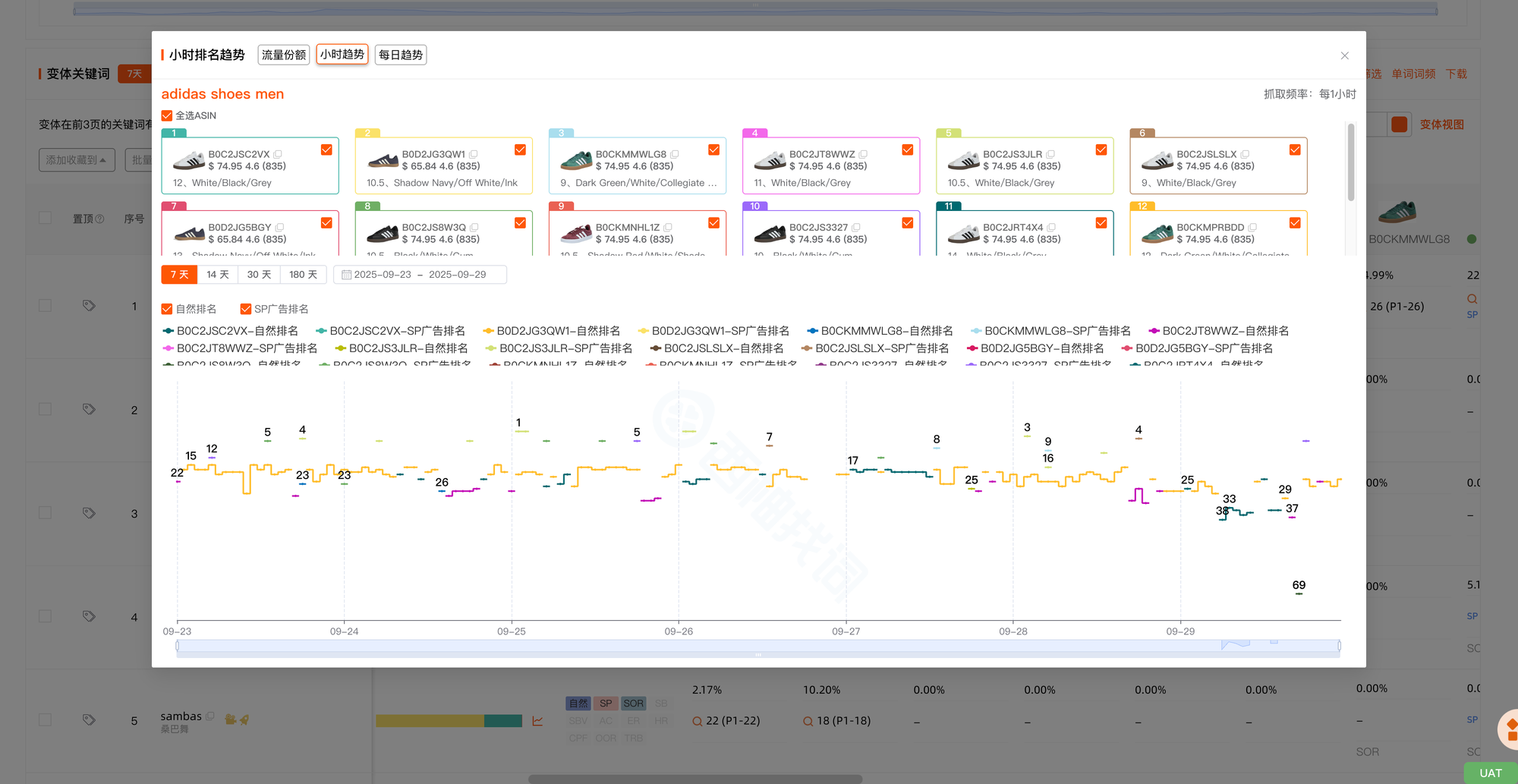Click the magnifier icon beside 22 (P1-22)

tap(697, 721)
